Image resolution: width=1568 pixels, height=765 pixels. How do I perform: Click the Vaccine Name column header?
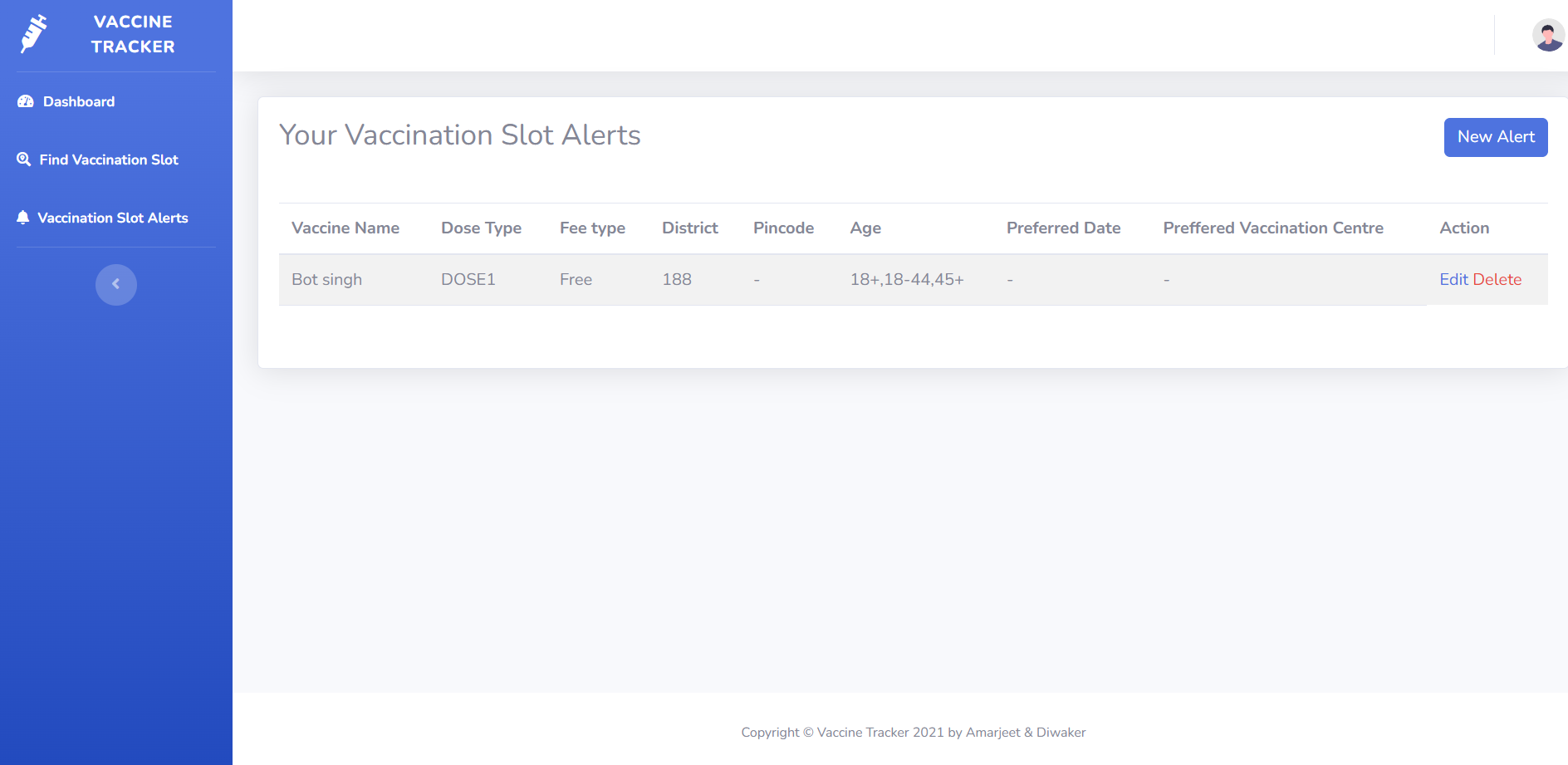pyautogui.click(x=345, y=228)
